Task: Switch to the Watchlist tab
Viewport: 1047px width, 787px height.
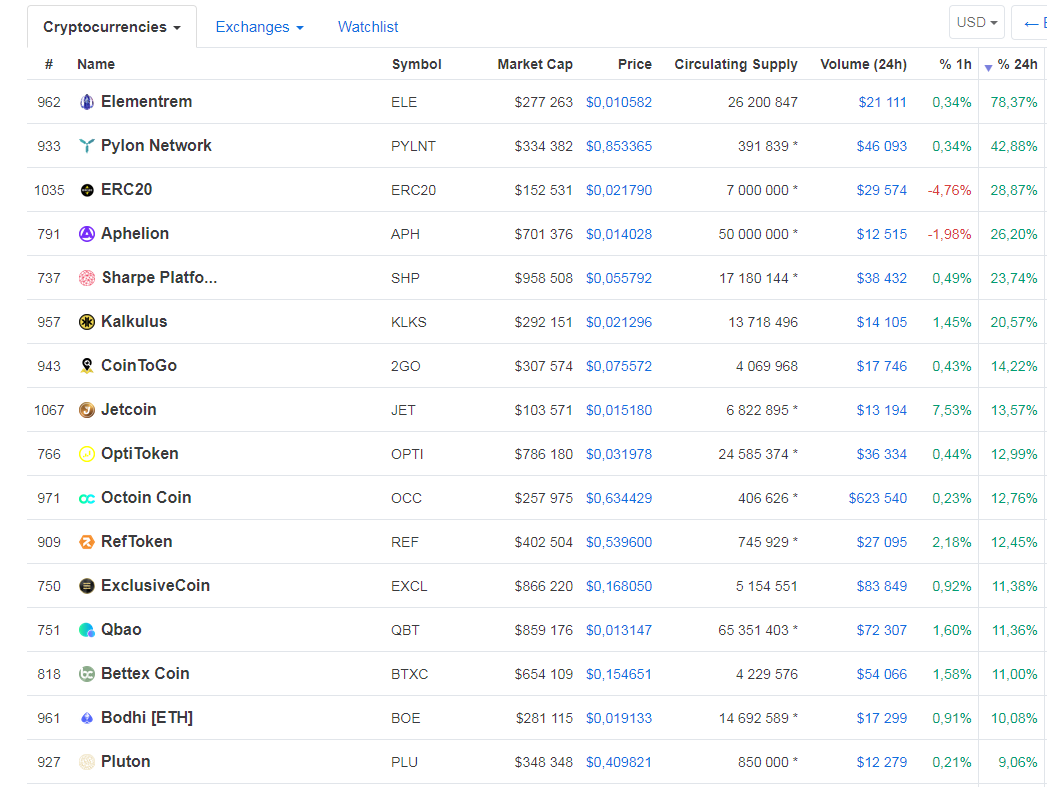Action: pyautogui.click(x=368, y=27)
